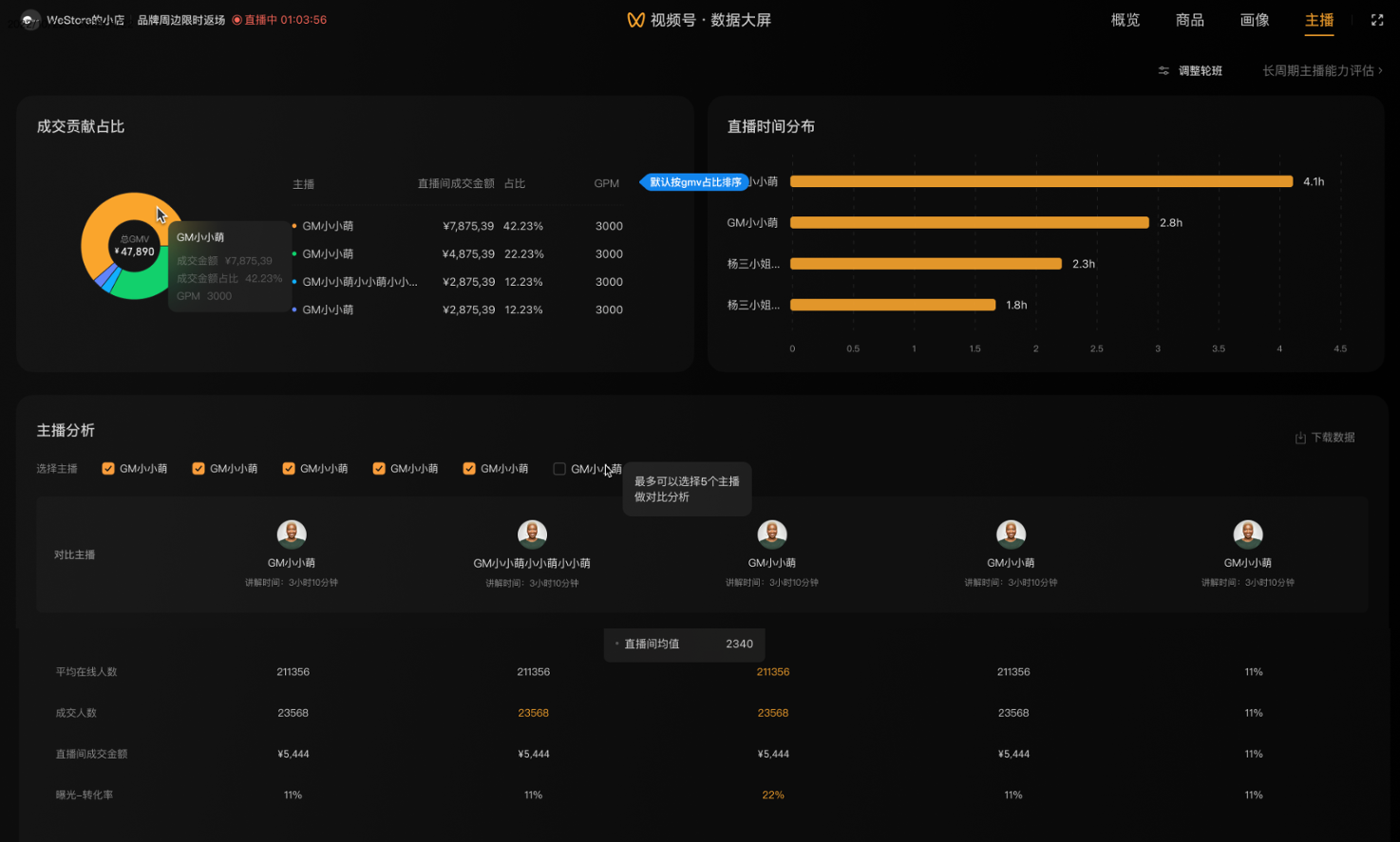Click the 4.1h top bar in chart
Image resolution: width=1400 pixels, height=842 pixels.
[x=1040, y=181]
